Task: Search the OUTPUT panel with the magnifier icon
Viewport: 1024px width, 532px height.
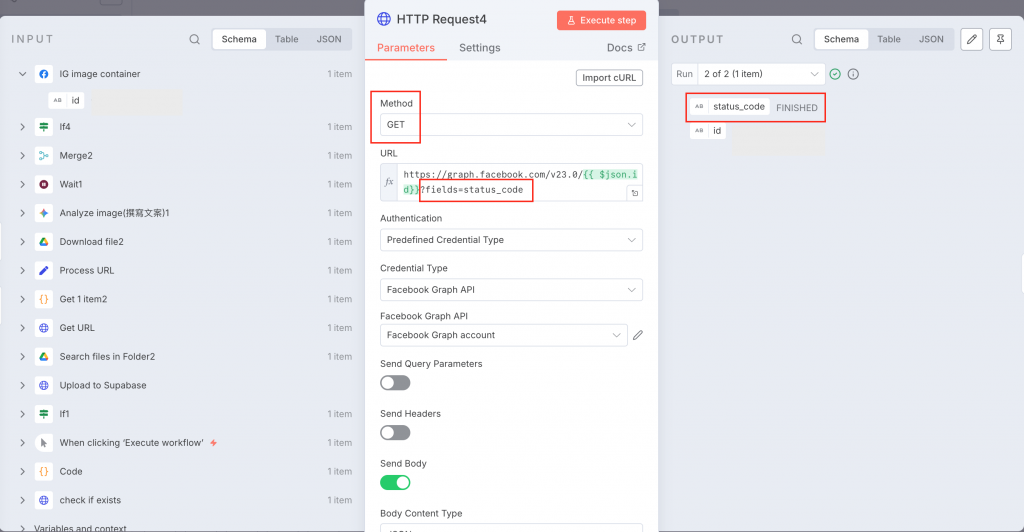Action: coord(797,39)
